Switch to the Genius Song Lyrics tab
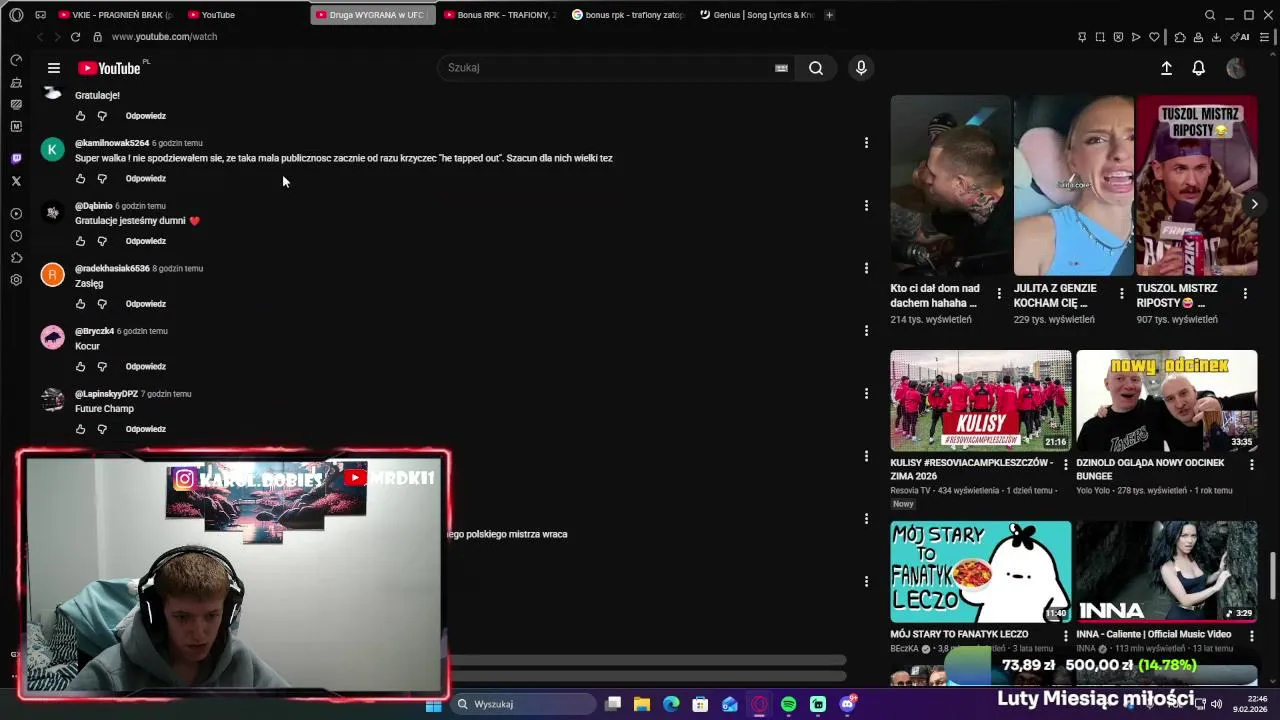Screen dimensions: 1280x720 click(757, 15)
